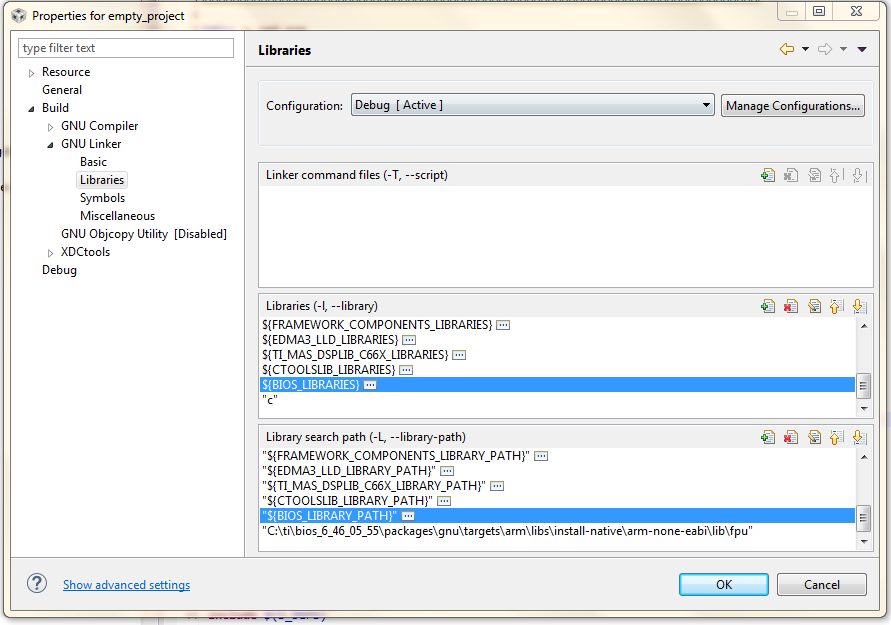Edit icon in Linker command files toolbar
Viewport: 891px width, 625px height.
click(814, 175)
